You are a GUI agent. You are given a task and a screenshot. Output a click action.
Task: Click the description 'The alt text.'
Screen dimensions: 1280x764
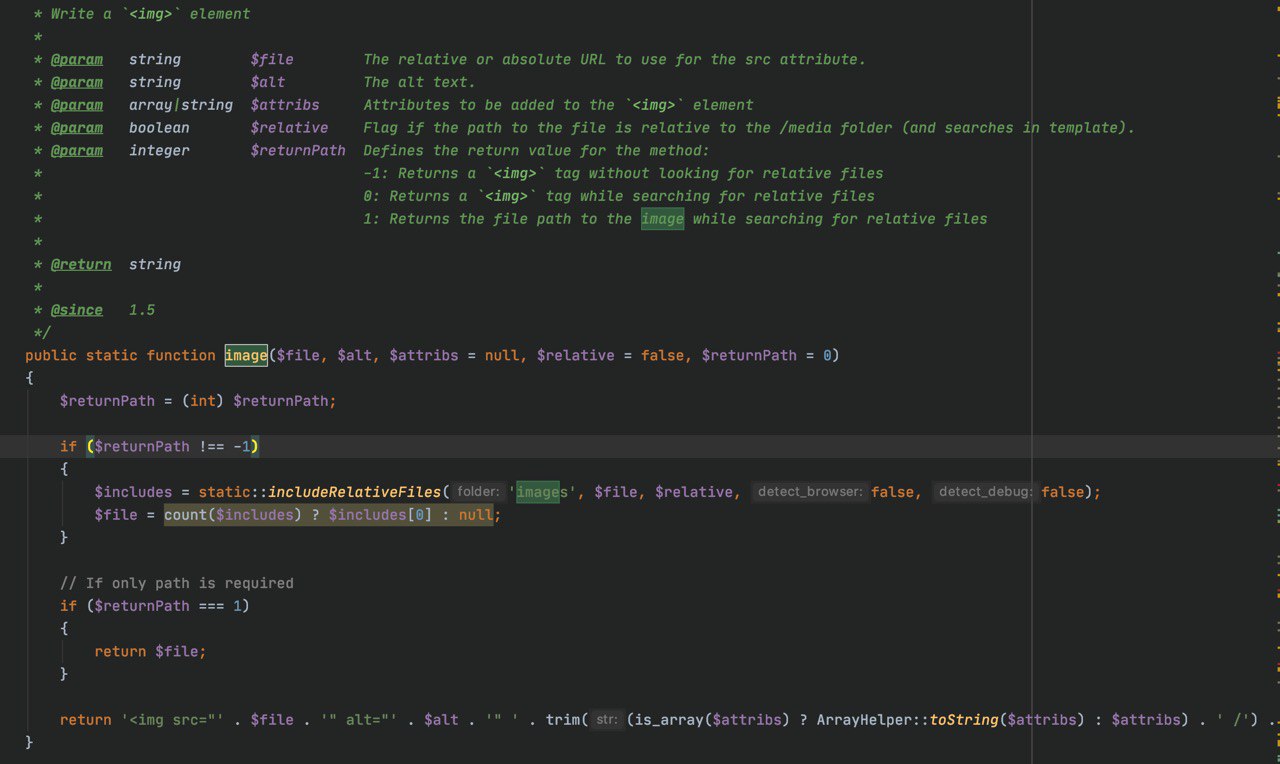click(x=420, y=82)
